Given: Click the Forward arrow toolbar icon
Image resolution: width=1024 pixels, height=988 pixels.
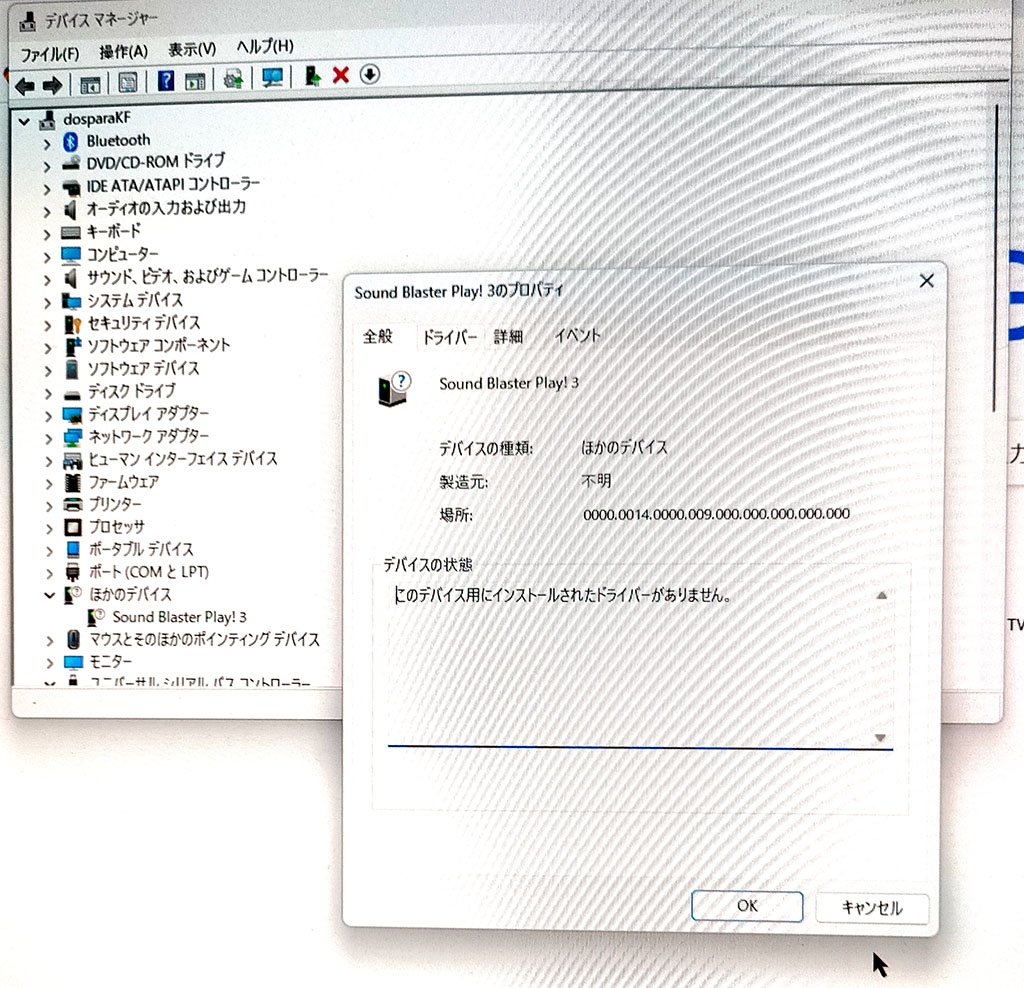Looking at the screenshot, I should click(52, 85).
